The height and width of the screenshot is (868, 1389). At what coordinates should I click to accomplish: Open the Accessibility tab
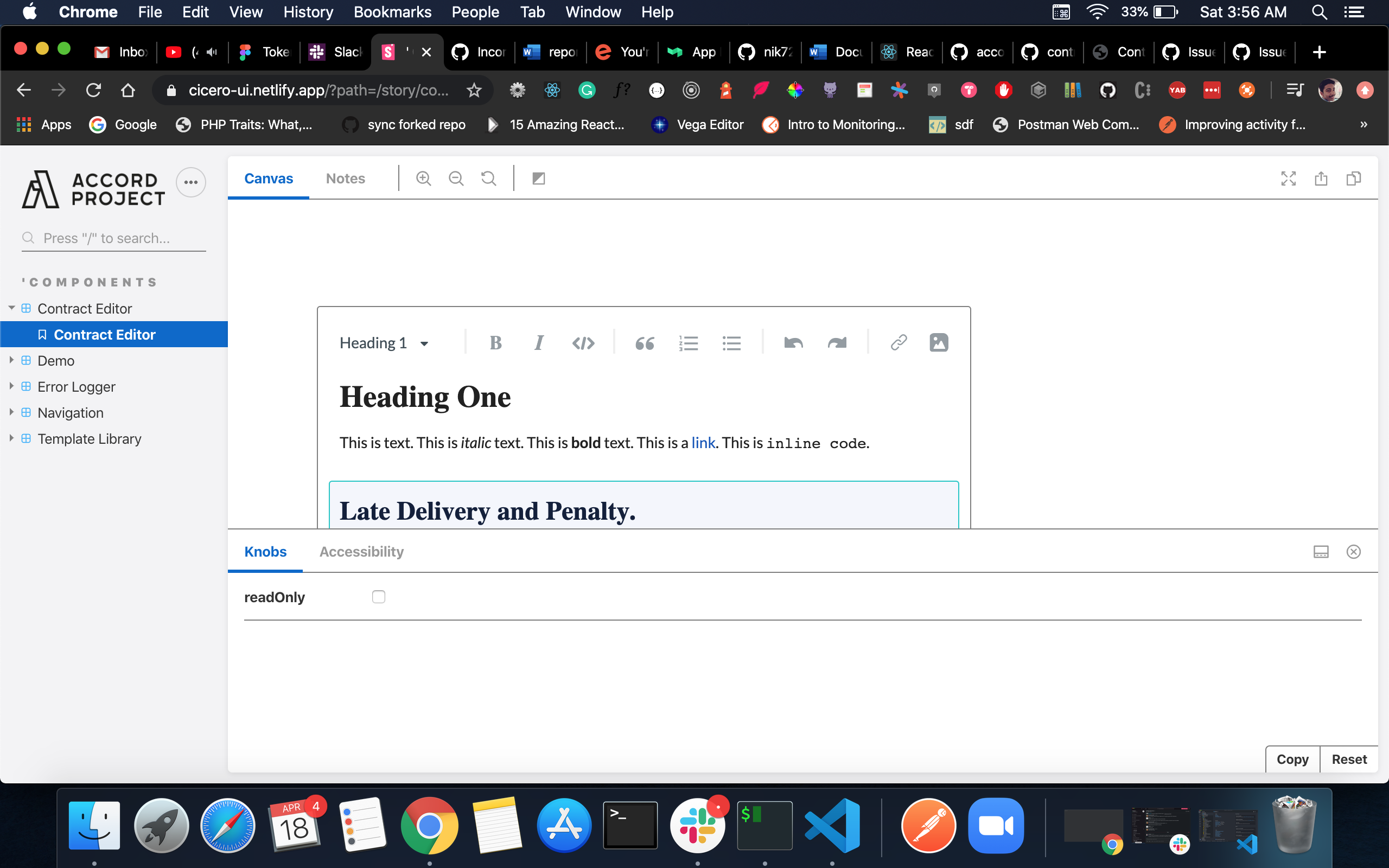coord(361,552)
